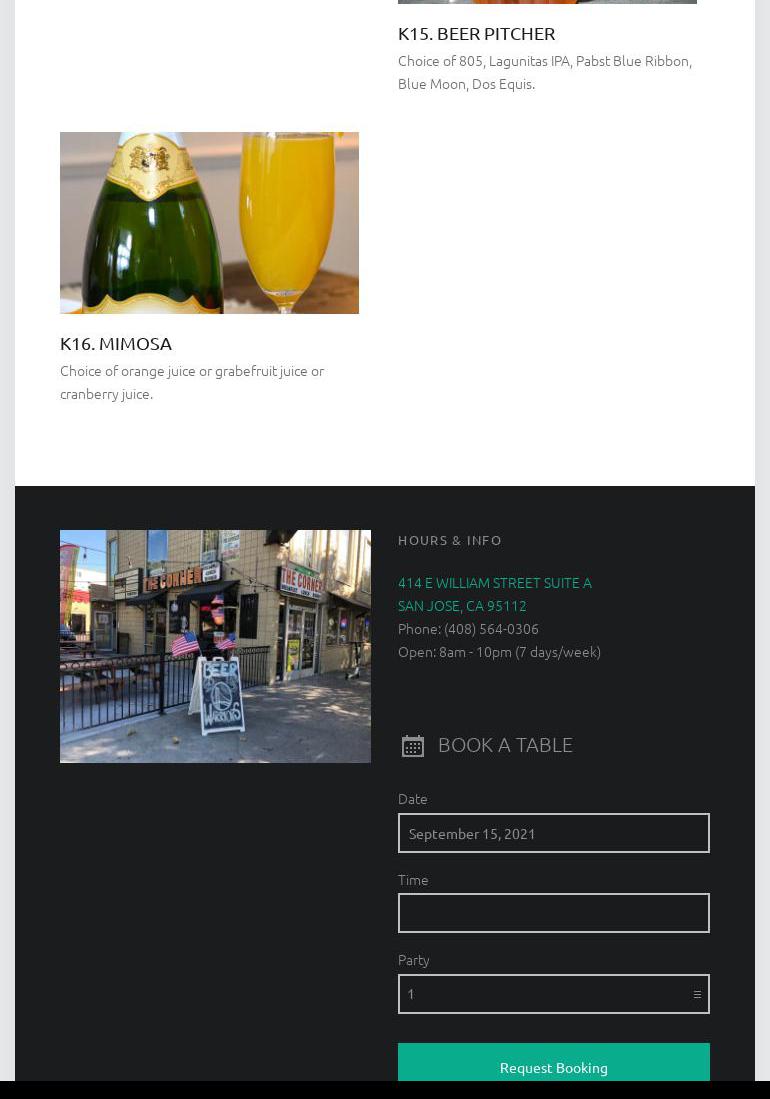Click the calendar icon beside Book a Table

pos(413,746)
